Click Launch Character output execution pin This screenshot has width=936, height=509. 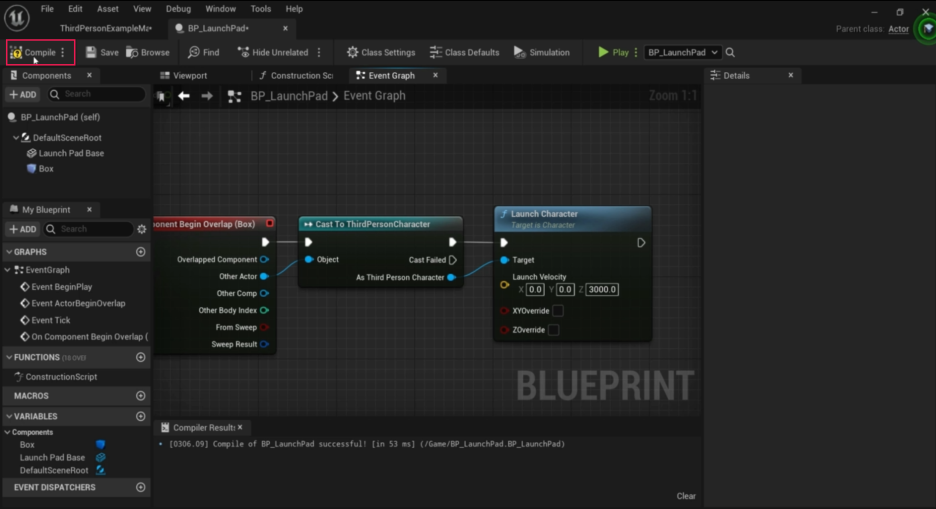click(x=641, y=243)
